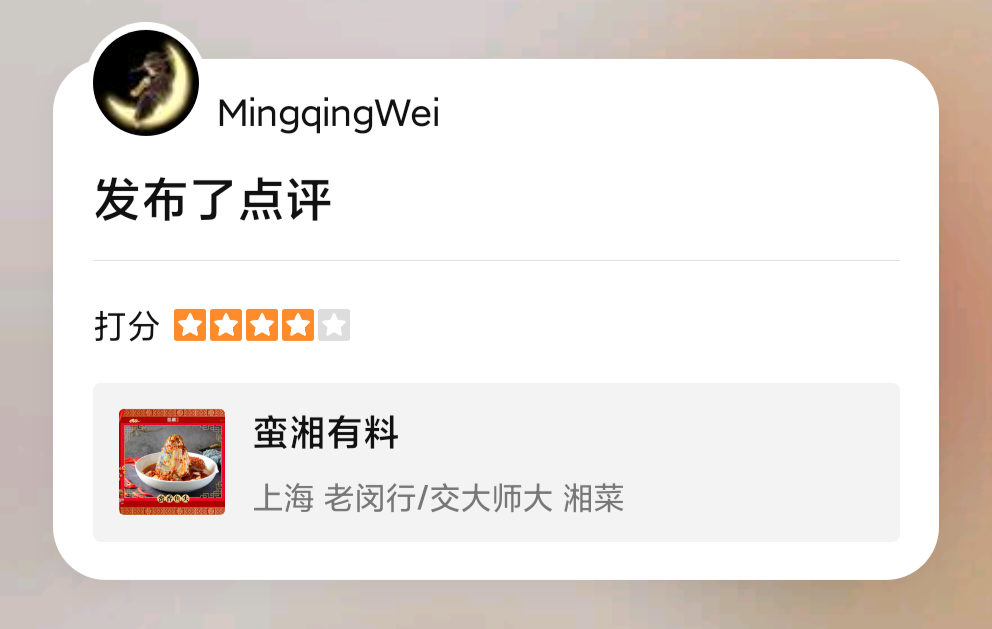Viewport: 992px width, 629px height.
Task: Tap the third orange rating star
Action: point(262,325)
